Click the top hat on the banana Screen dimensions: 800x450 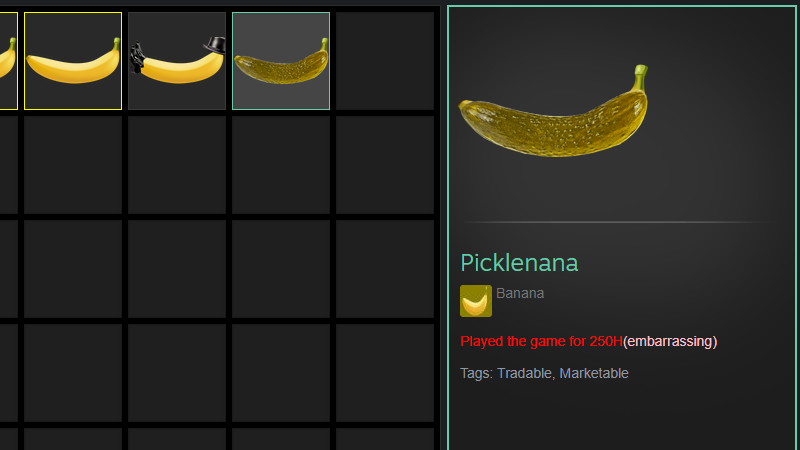[x=215, y=45]
